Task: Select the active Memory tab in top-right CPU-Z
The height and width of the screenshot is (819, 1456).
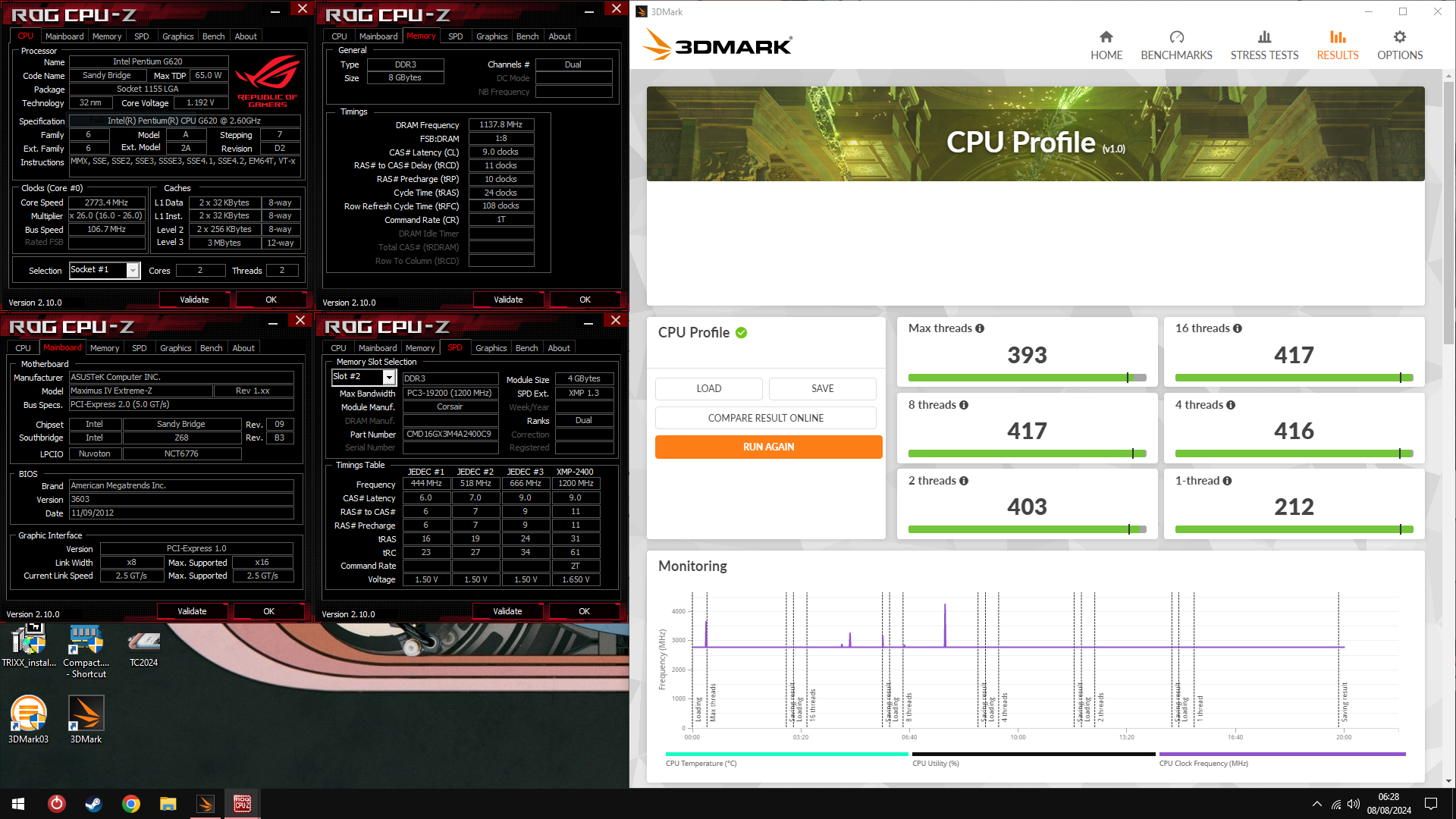Action: pos(421,36)
